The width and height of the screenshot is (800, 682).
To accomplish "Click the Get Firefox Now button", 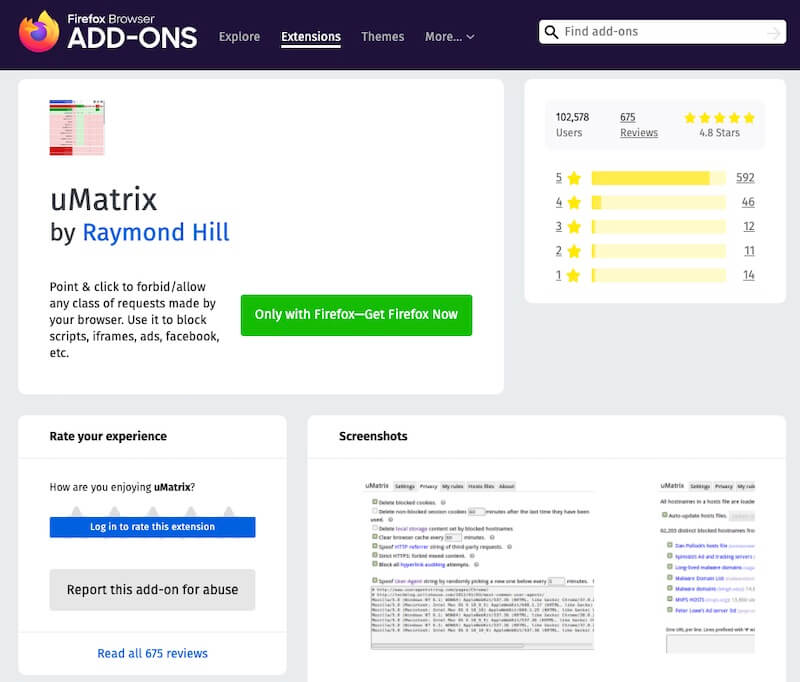I will [355, 315].
